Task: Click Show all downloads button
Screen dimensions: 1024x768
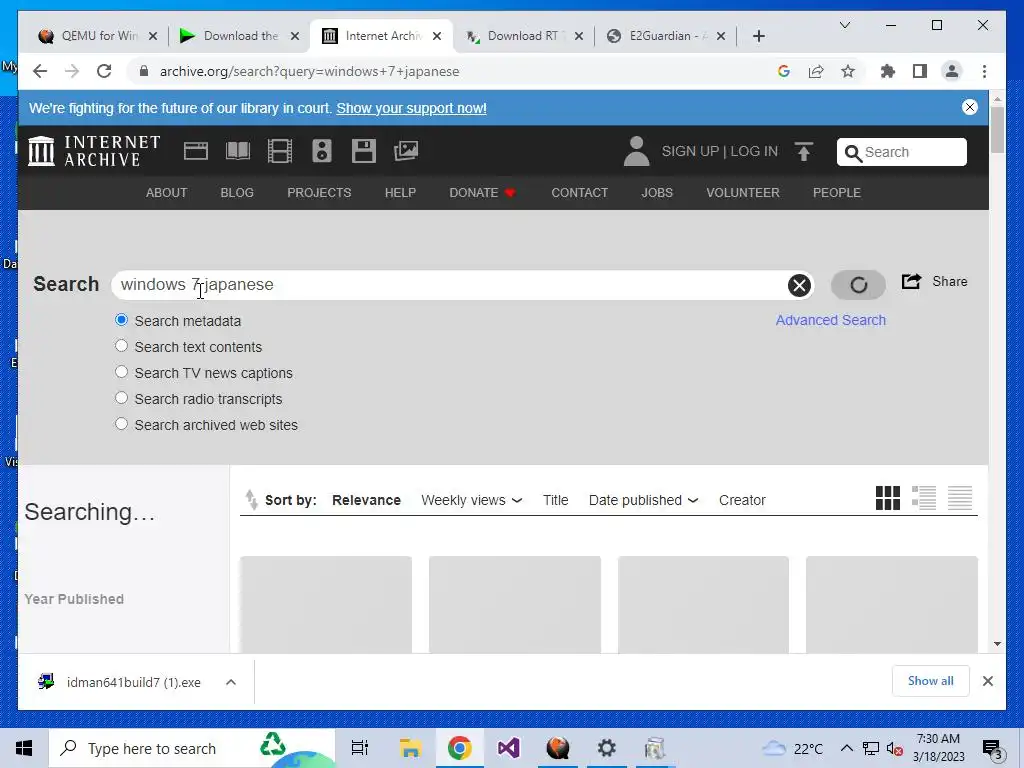Action: click(931, 681)
